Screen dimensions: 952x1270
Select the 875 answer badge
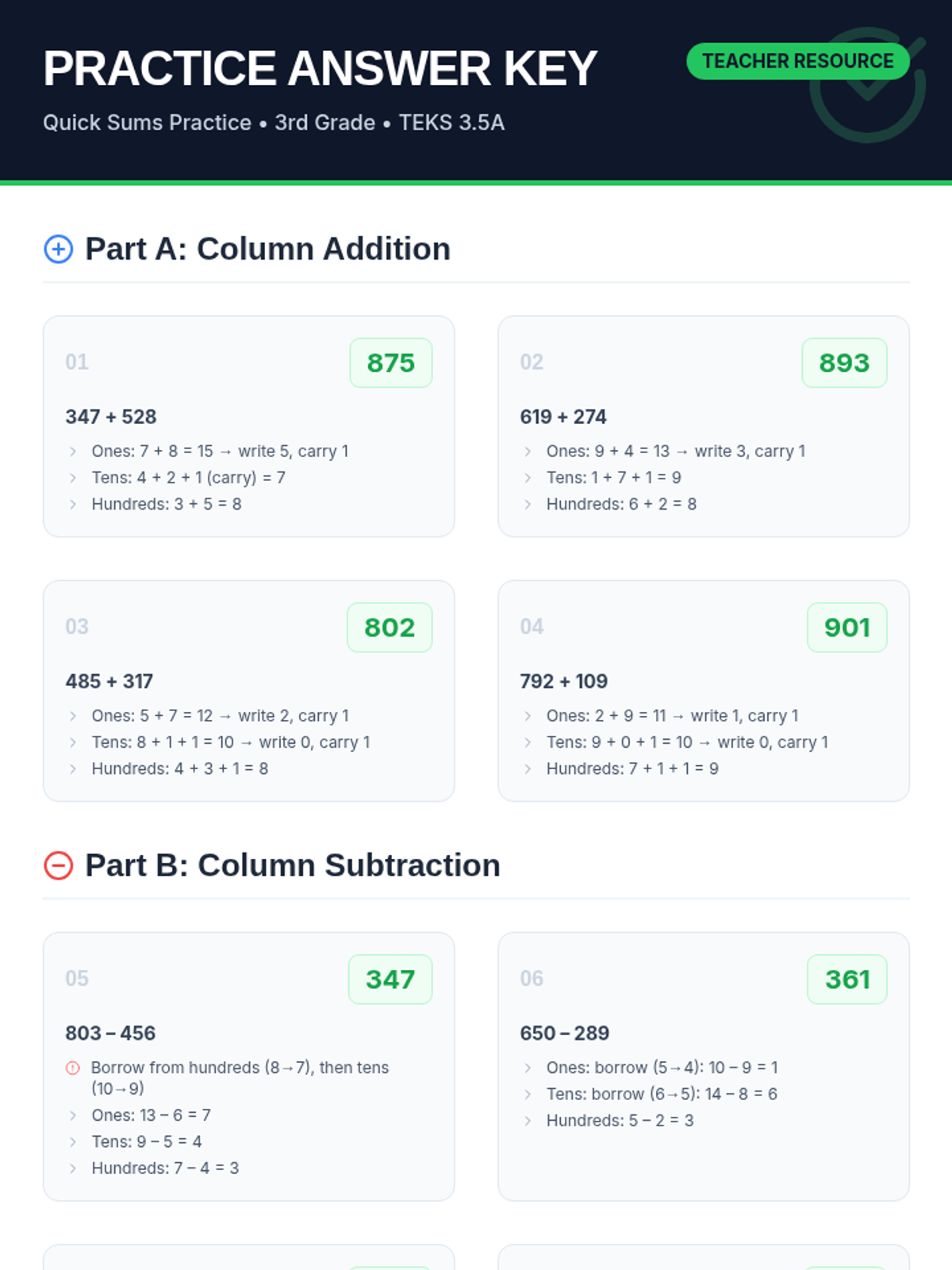[x=391, y=363]
